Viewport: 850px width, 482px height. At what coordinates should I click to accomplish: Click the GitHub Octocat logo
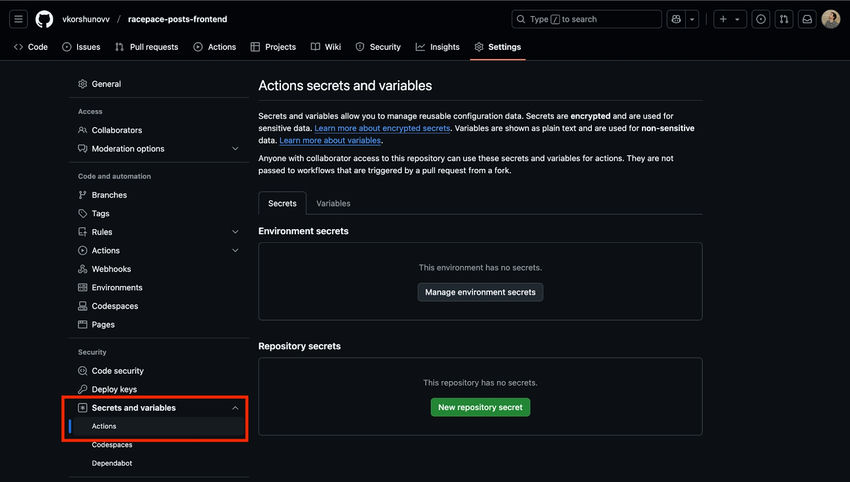[x=44, y=19]
